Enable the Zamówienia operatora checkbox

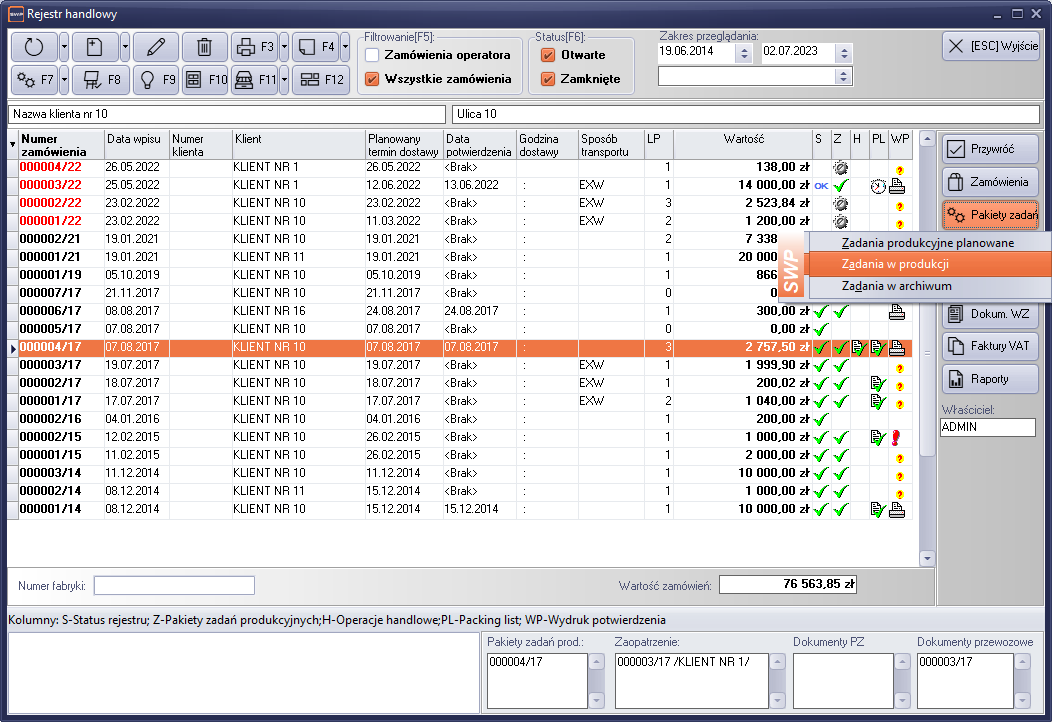372,54
